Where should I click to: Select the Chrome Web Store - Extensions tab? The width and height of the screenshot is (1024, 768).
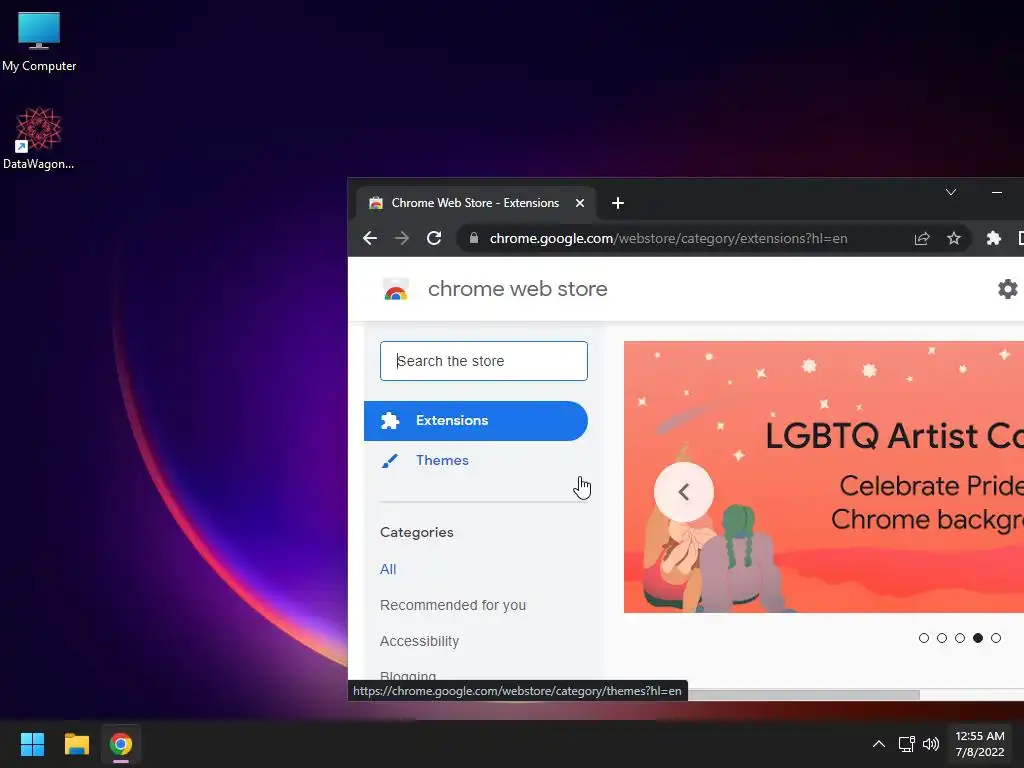tap(477, 203)
